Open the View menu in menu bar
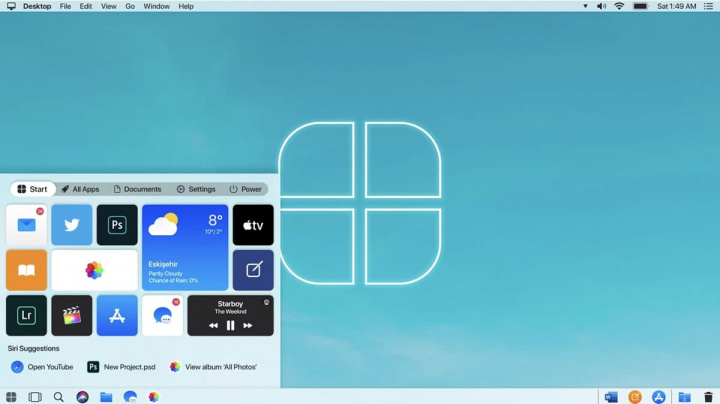 pyautogui.click(x=108, y=6)
